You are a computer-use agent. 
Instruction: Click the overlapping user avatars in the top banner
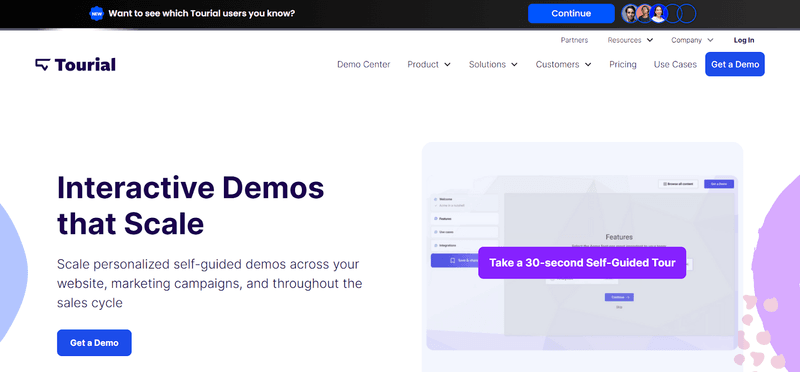click(659, 13)
